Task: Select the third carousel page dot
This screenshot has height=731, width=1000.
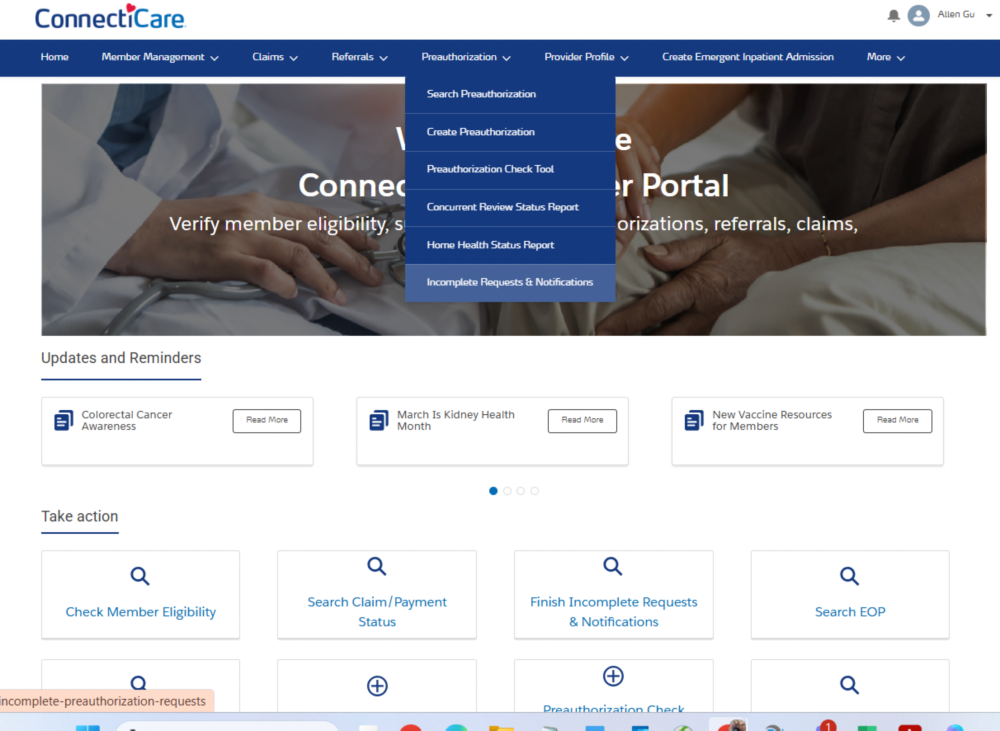Action: (521, 491)
